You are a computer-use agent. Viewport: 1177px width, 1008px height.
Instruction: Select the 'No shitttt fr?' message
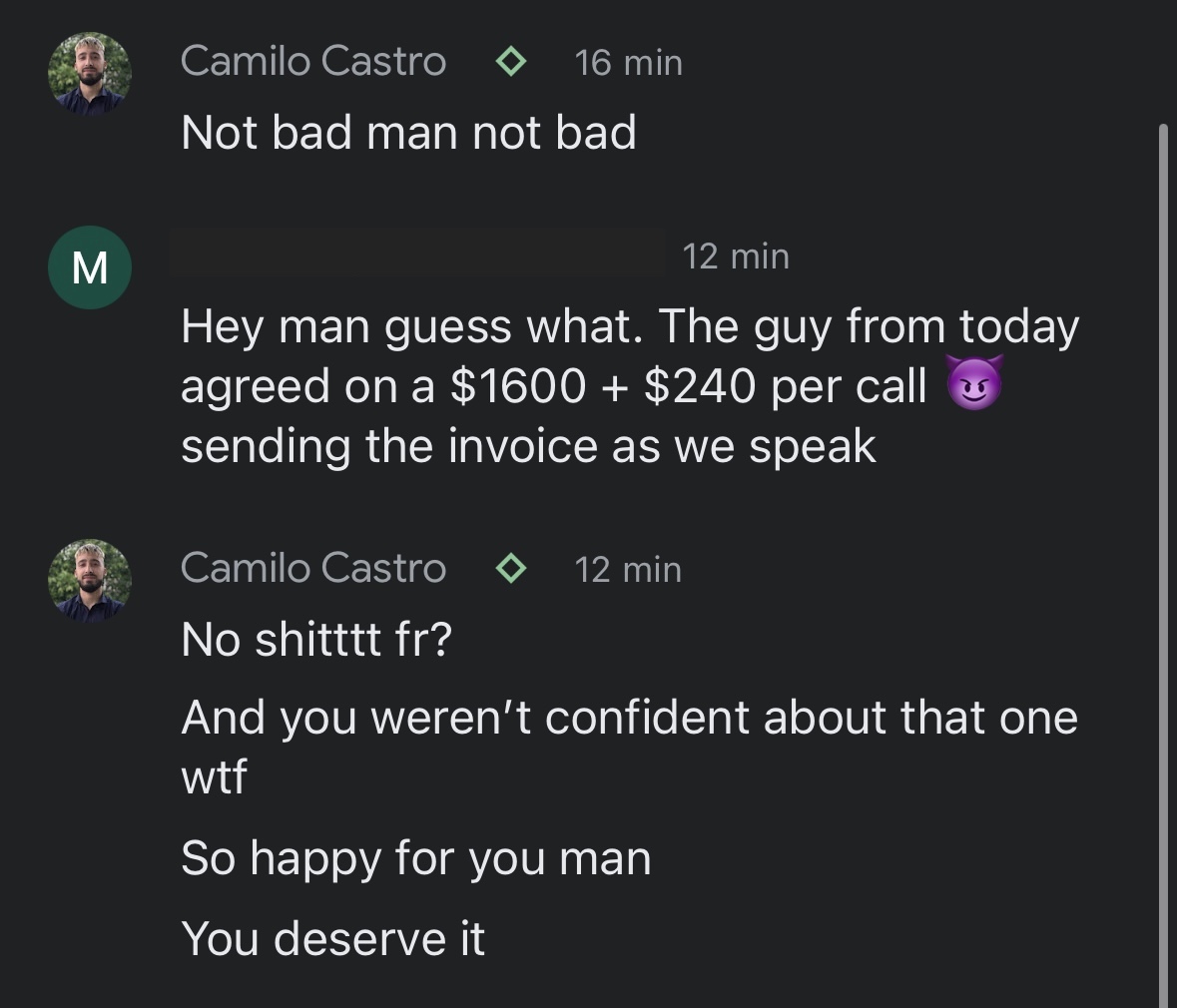tap(316, 640)
